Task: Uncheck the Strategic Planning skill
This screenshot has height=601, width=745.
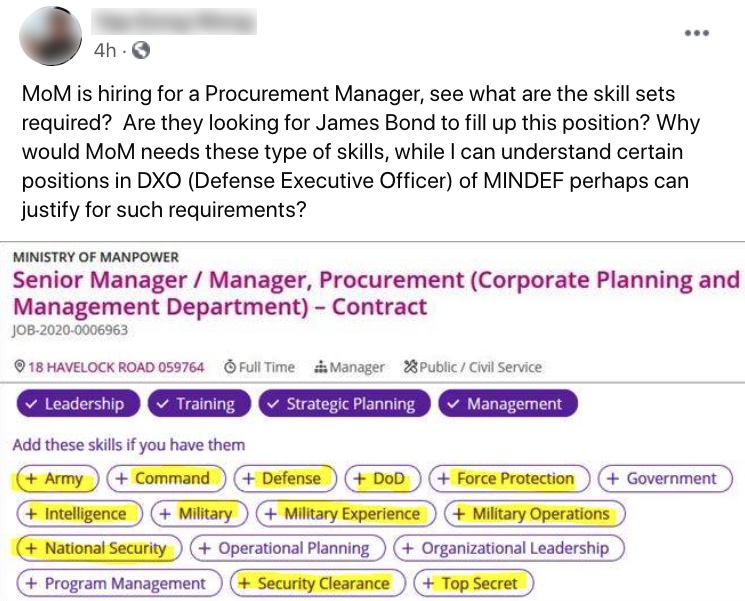Action: point(344,404)
